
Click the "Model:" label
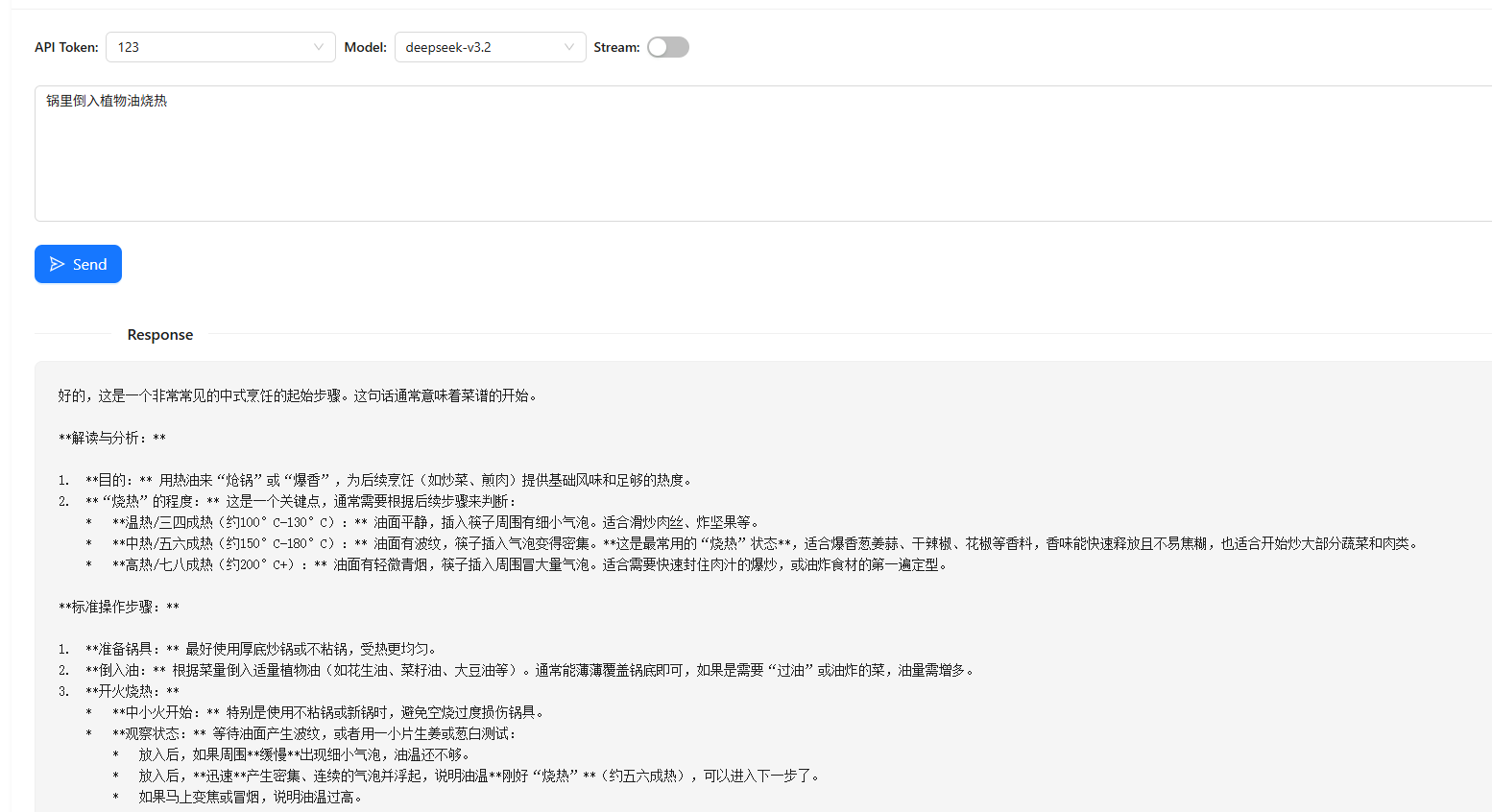365,47
